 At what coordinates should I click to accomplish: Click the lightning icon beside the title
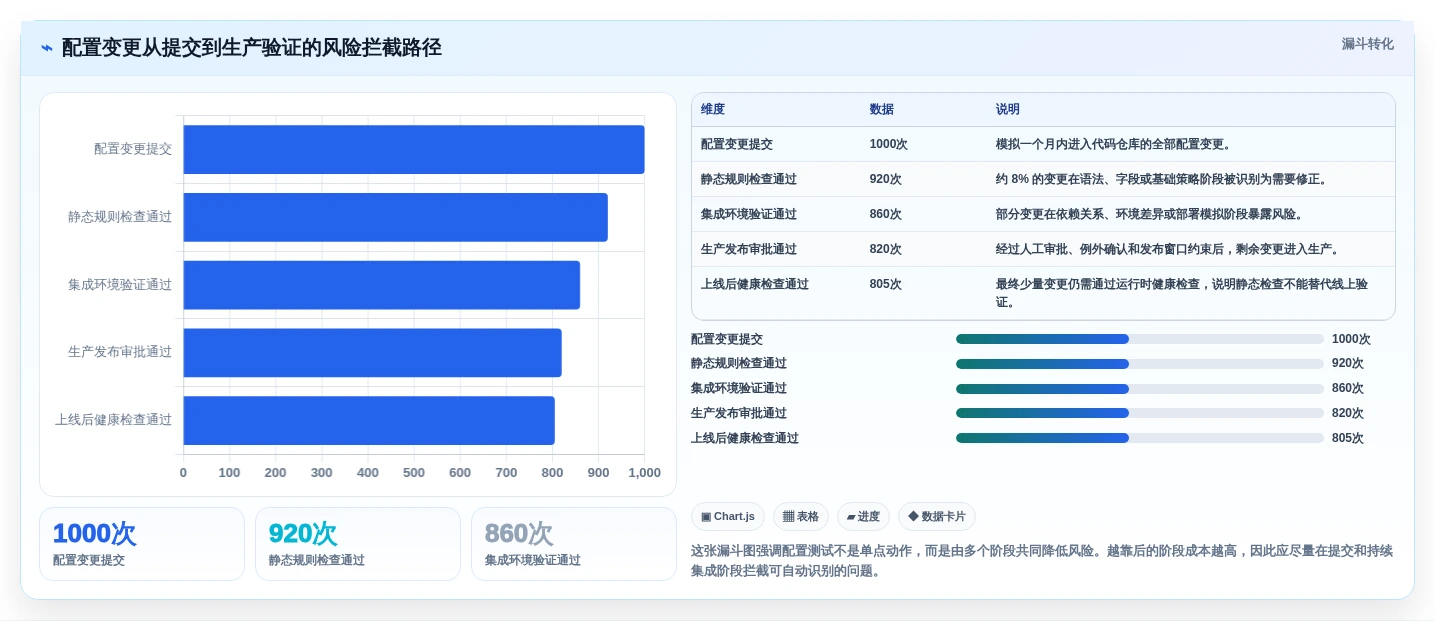coord(47,48)
